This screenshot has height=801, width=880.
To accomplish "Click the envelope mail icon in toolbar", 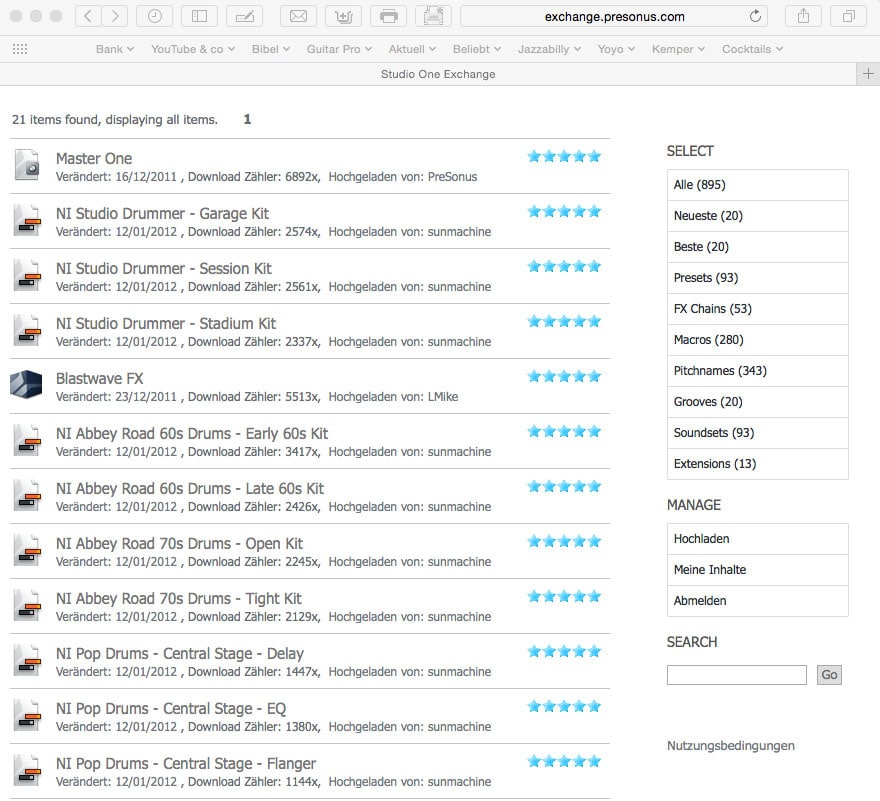I will 298,16.
